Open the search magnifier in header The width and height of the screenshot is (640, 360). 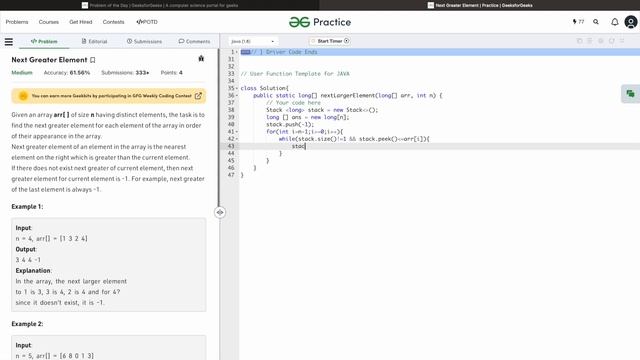596,22
